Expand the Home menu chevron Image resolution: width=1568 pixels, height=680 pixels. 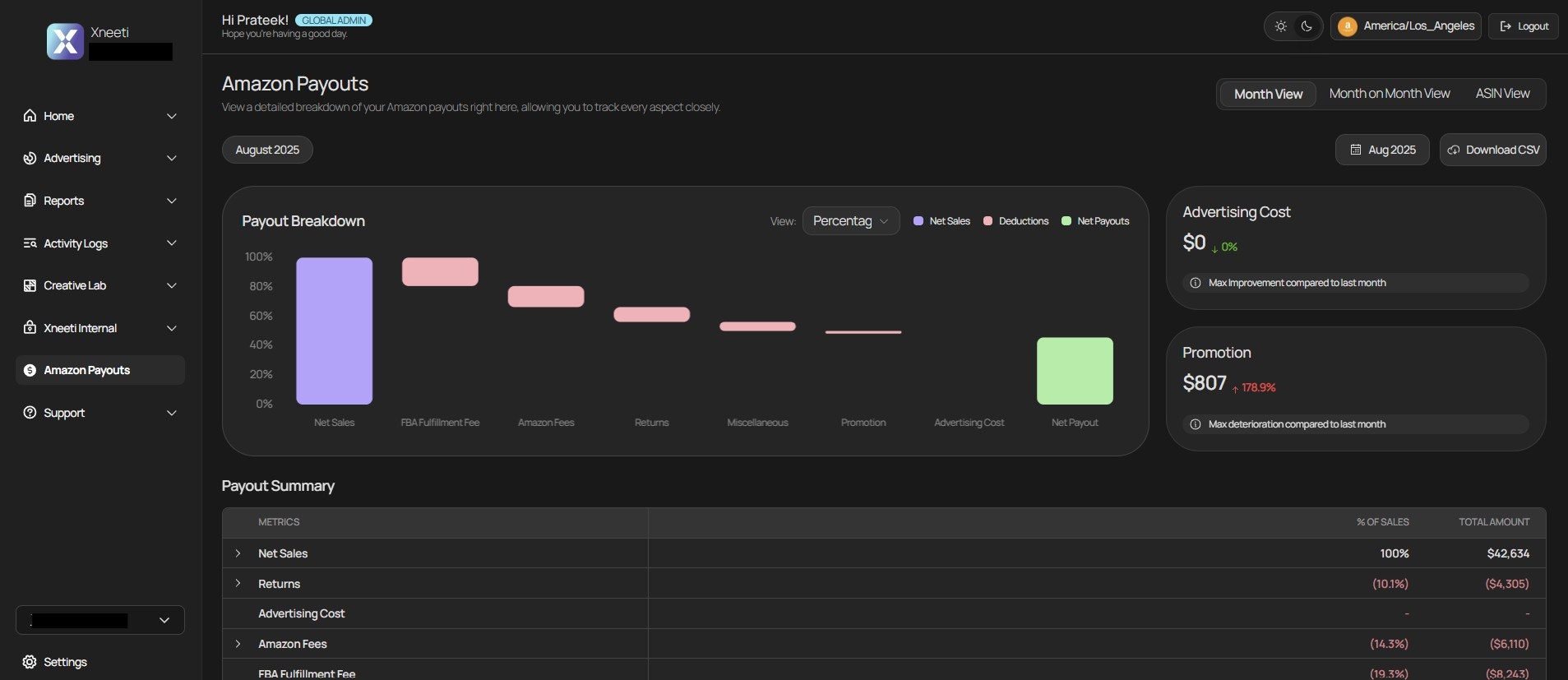pyautogui.click(x=172, y=116)
